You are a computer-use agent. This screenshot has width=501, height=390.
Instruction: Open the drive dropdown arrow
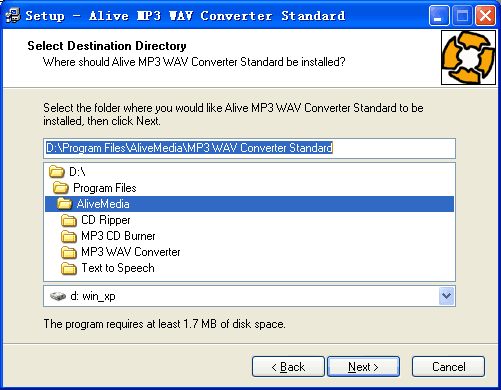pyautogui.click(x=446, y=296)
